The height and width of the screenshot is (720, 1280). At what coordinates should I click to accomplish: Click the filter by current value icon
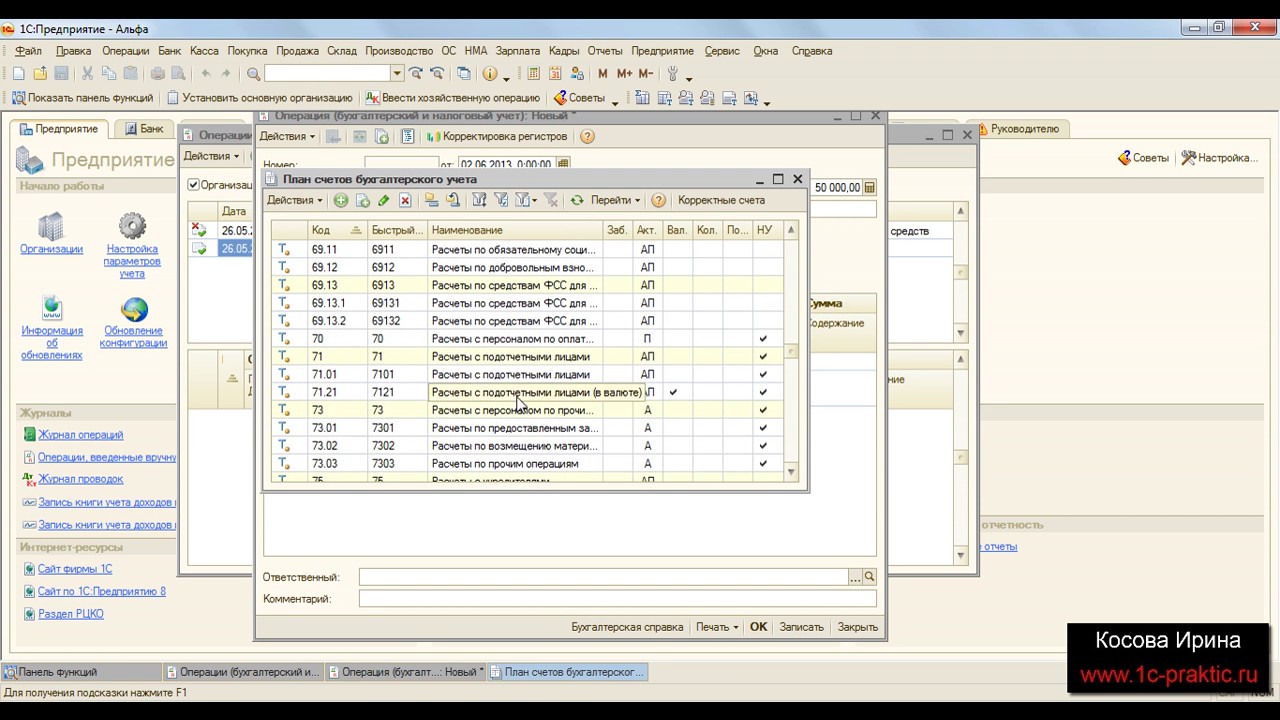pos(502,201)
